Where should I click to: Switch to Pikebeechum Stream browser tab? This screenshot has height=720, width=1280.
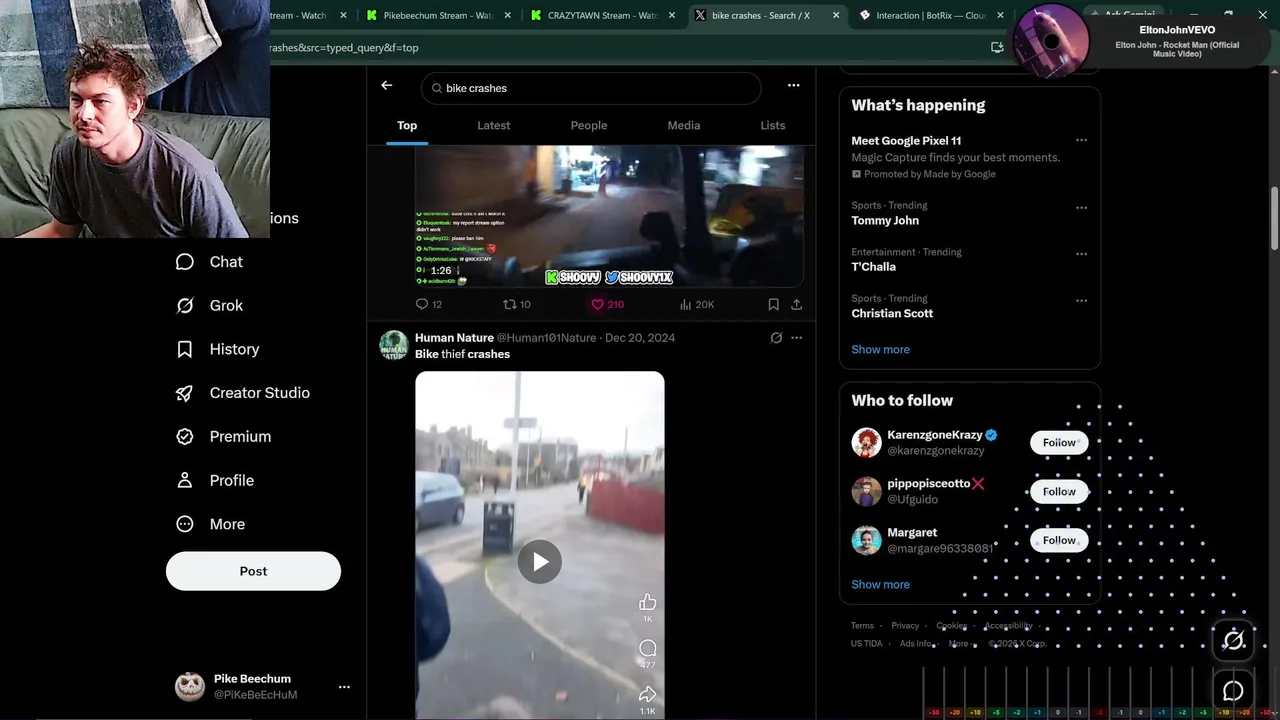coord(439,15)
